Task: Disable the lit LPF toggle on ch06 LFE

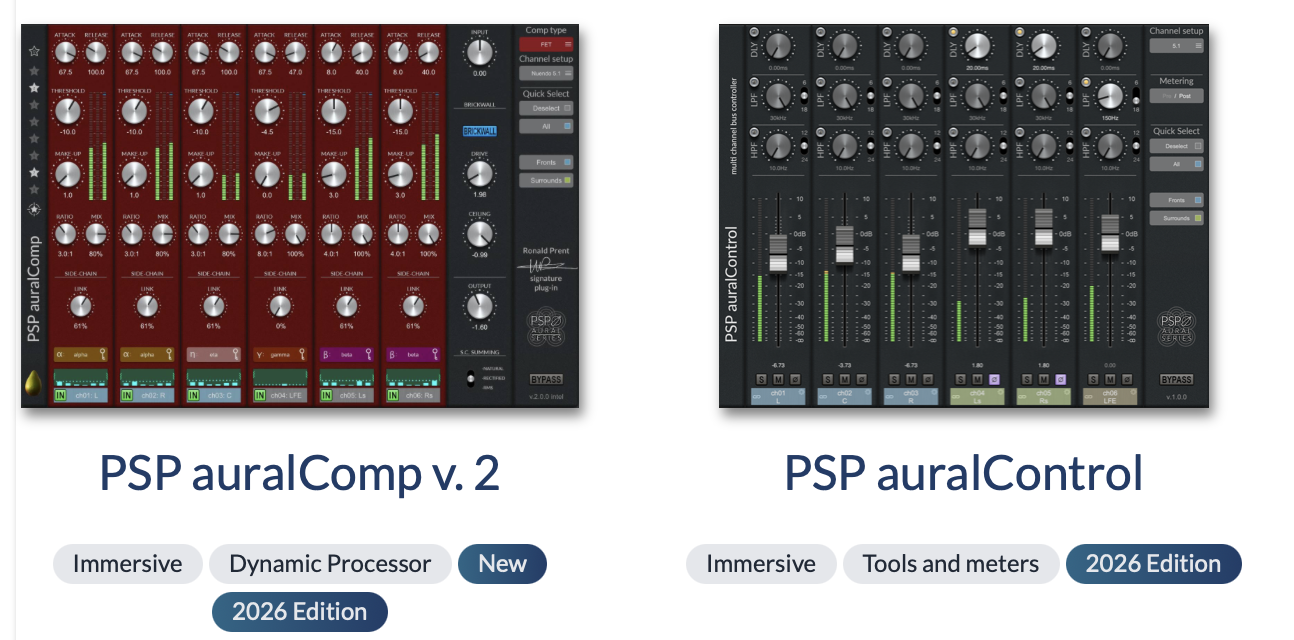Action: (1086, 81)
